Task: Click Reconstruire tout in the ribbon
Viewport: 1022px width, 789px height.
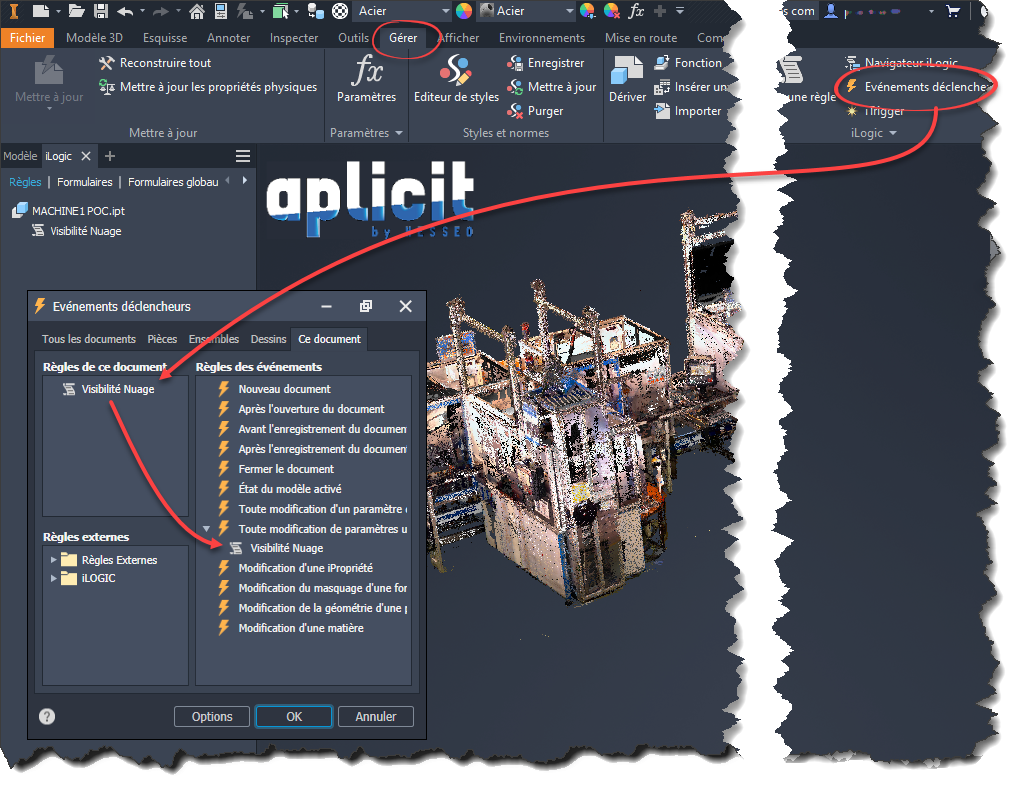Action: click(x=155, y=63)
